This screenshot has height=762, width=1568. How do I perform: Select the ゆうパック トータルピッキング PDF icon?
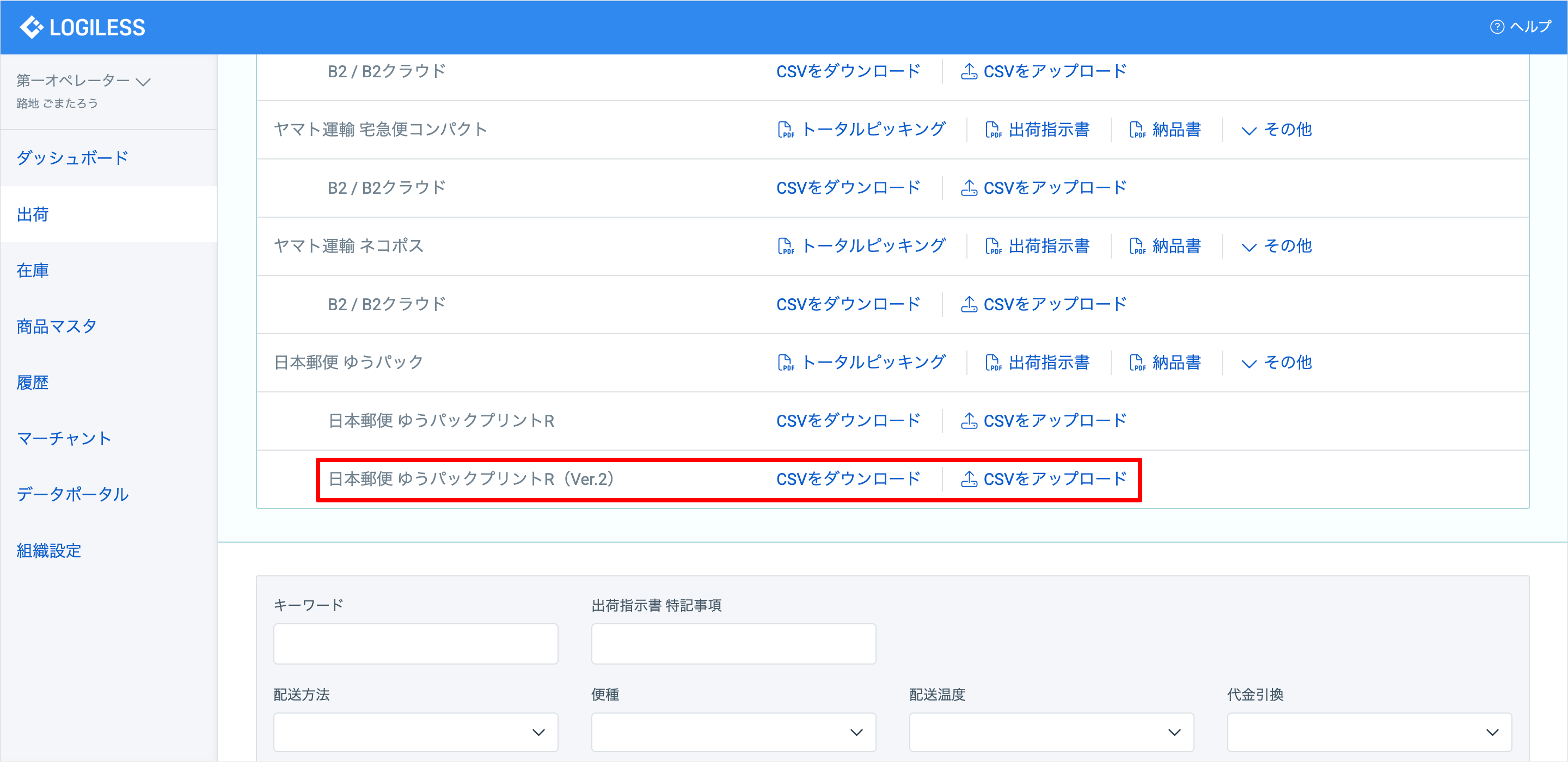(786, 362)
